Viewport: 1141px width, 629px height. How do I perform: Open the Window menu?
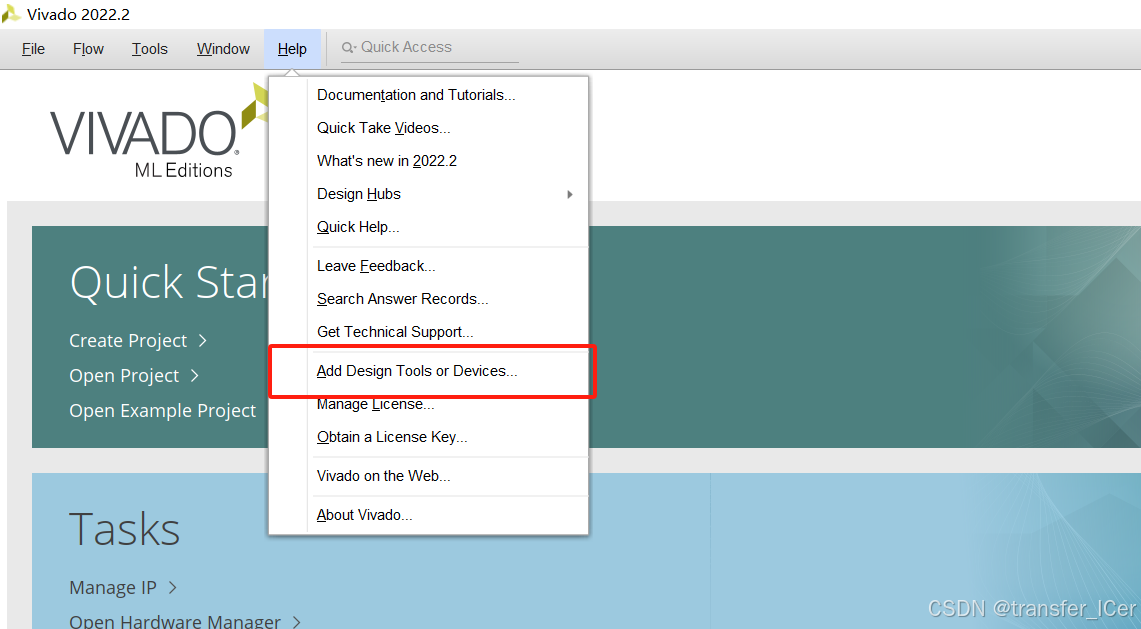[x=223, y=49]
